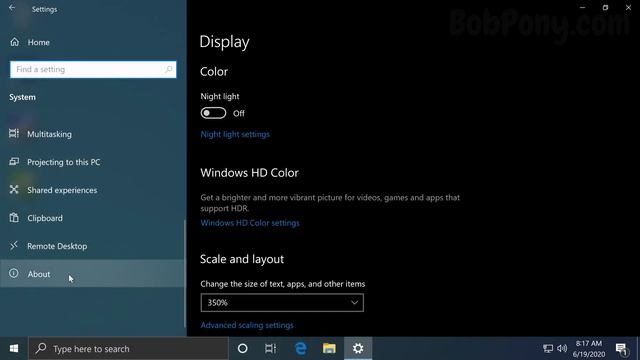Viewport: 640px width, 360px height.
Task: Open the Multitasking settings page
Action: 92,134
